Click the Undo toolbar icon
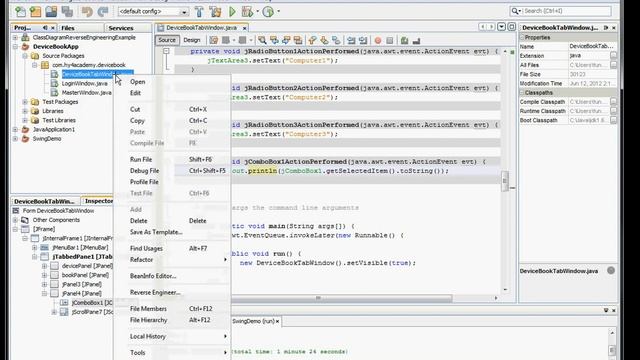The image size is (640, 360). [x=87, y=12]
